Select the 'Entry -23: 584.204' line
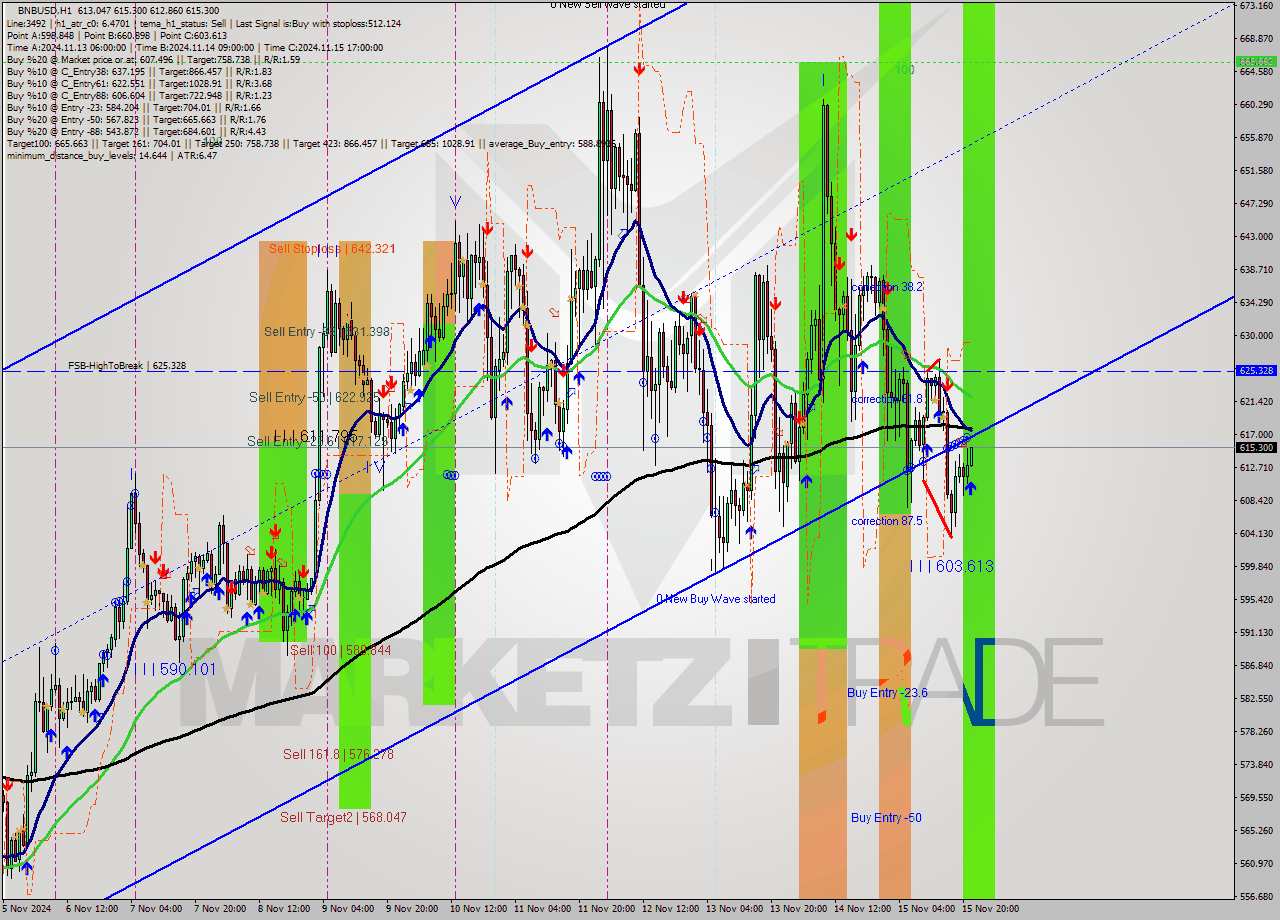Viewport: 1280px width, 920px height. (x=133, y=107)
